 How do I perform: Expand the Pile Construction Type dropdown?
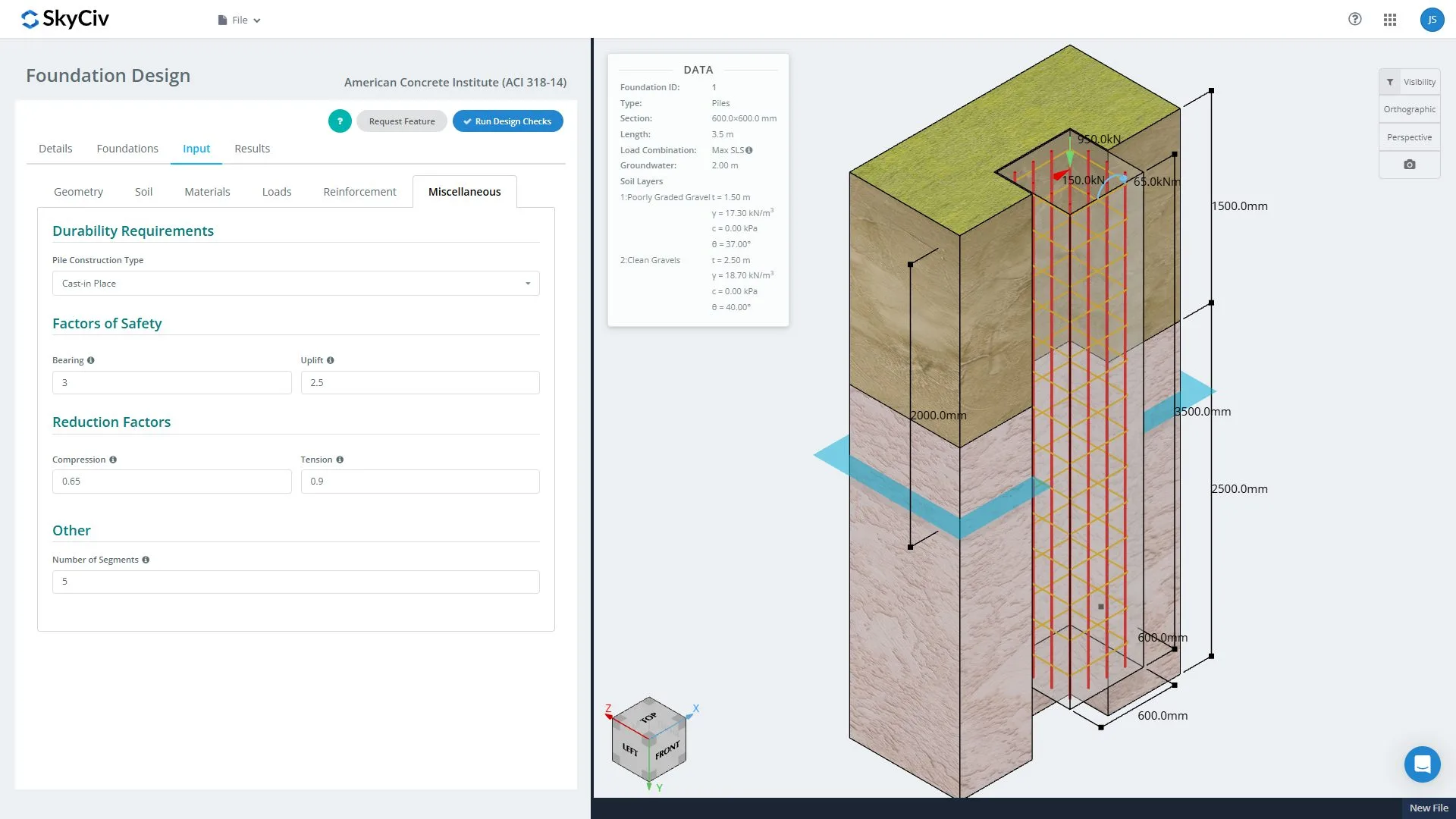click(x=295, y=284)
